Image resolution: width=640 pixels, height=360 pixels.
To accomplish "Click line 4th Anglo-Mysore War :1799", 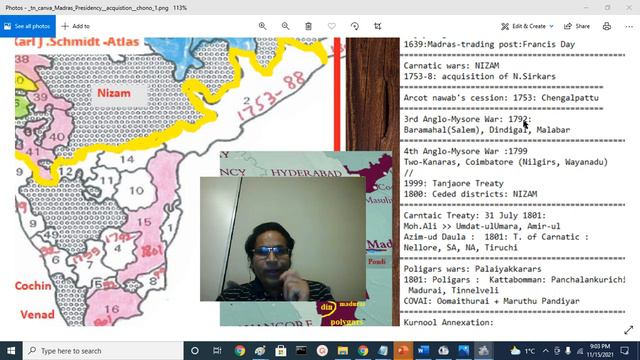I will point(465,151).
